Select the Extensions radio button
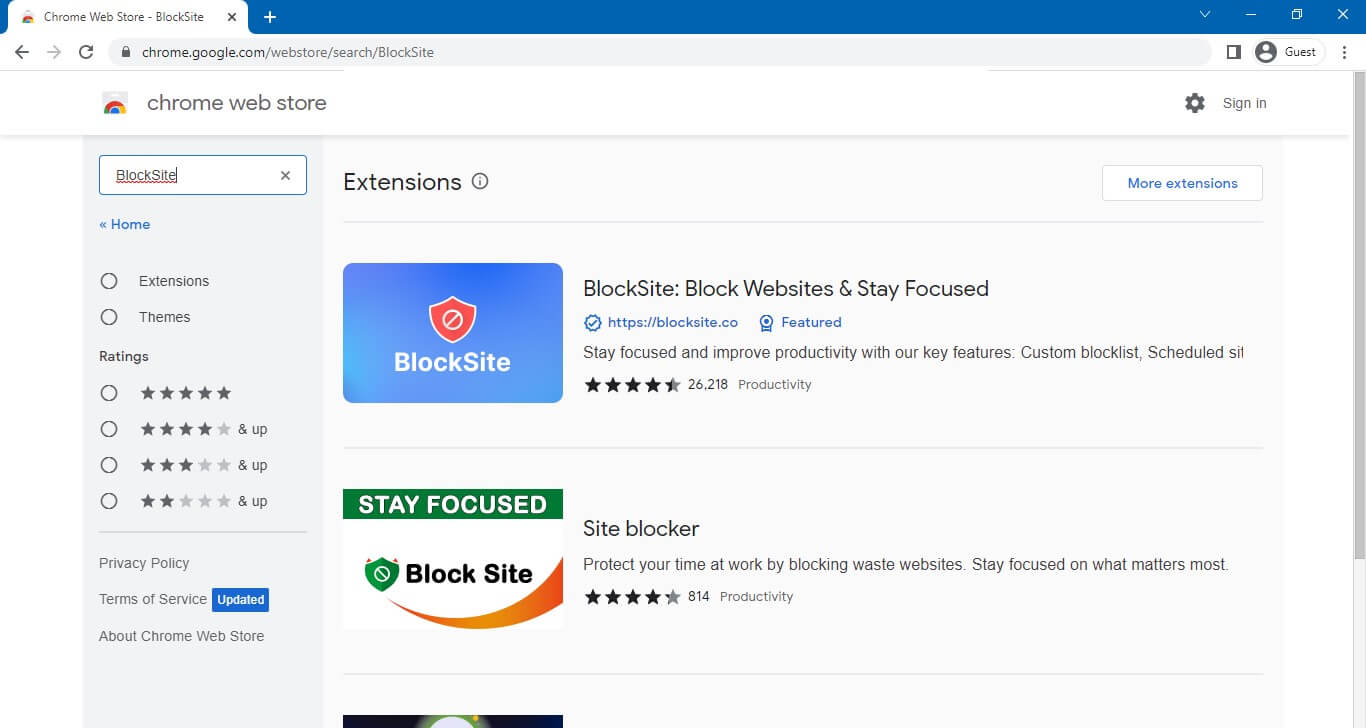The height and width of the screenshot is (728, 1366). point(109,281)
